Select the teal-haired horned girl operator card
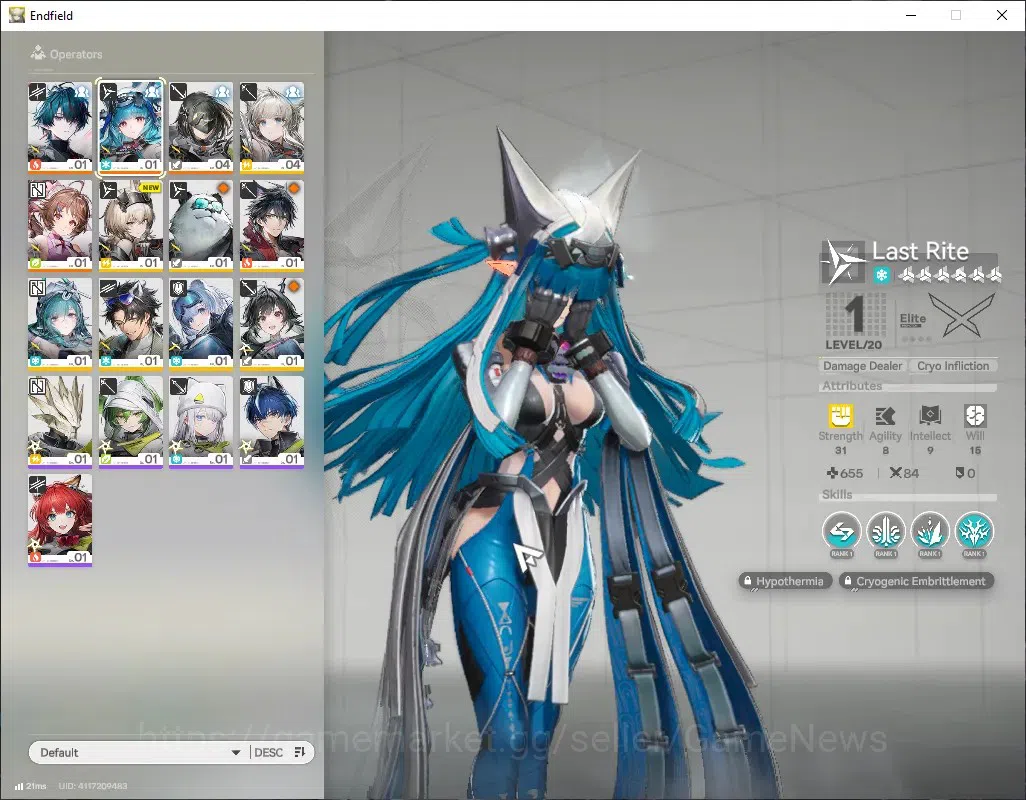The height and width of the screenshot is (800, 1026). click(60, 323)
